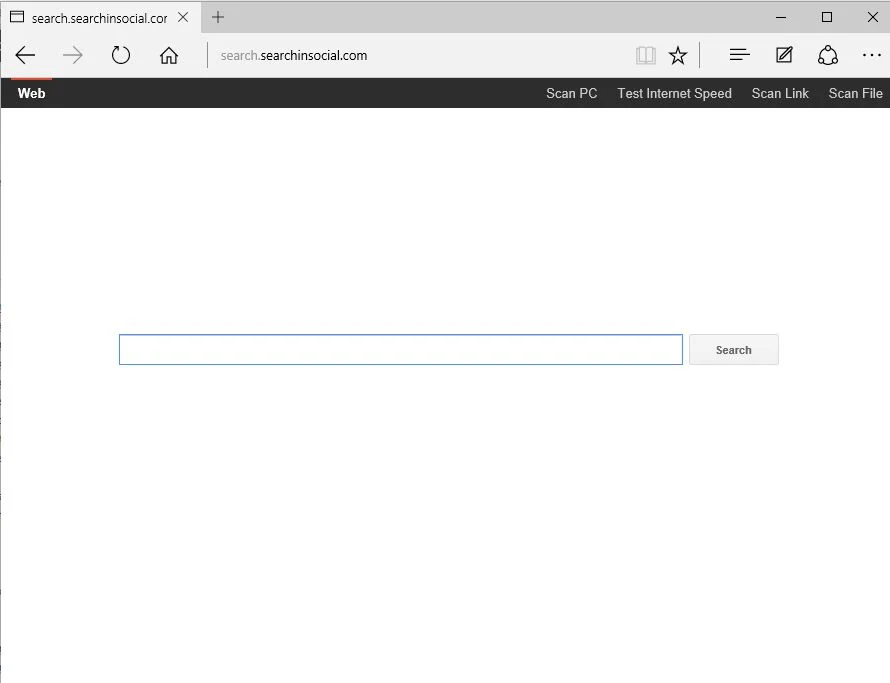Image resolution: width=890 pixels, height=683 pixels.
Task: Open Reading view with the book icon
Action: point(646,56)
